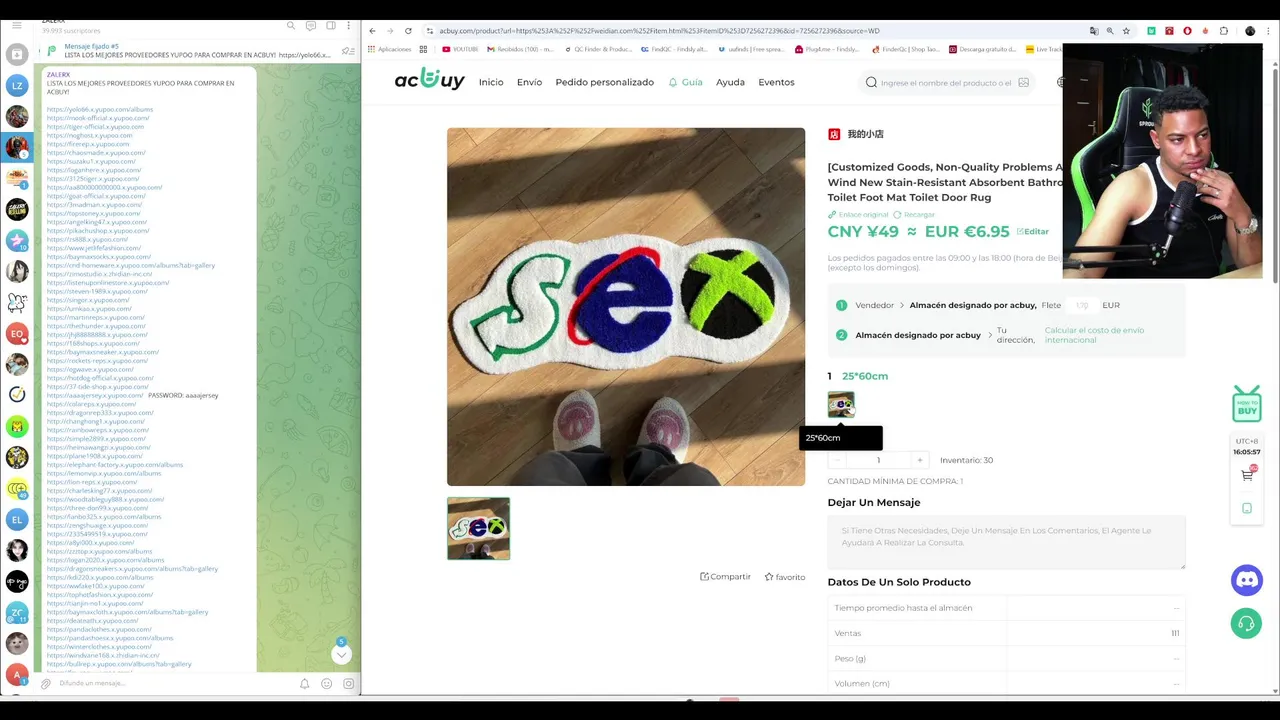Click the Recargar link
The height and width of the screenshot is (720, 1280).
tap(914, 215)
